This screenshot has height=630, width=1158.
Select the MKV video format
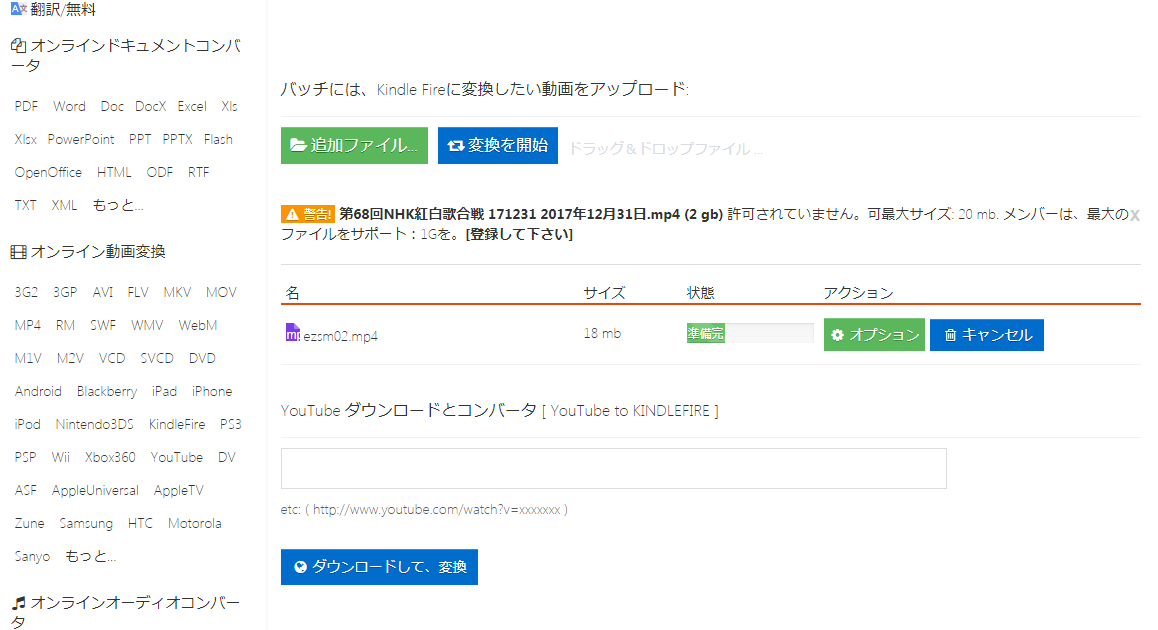pos(177,292)
